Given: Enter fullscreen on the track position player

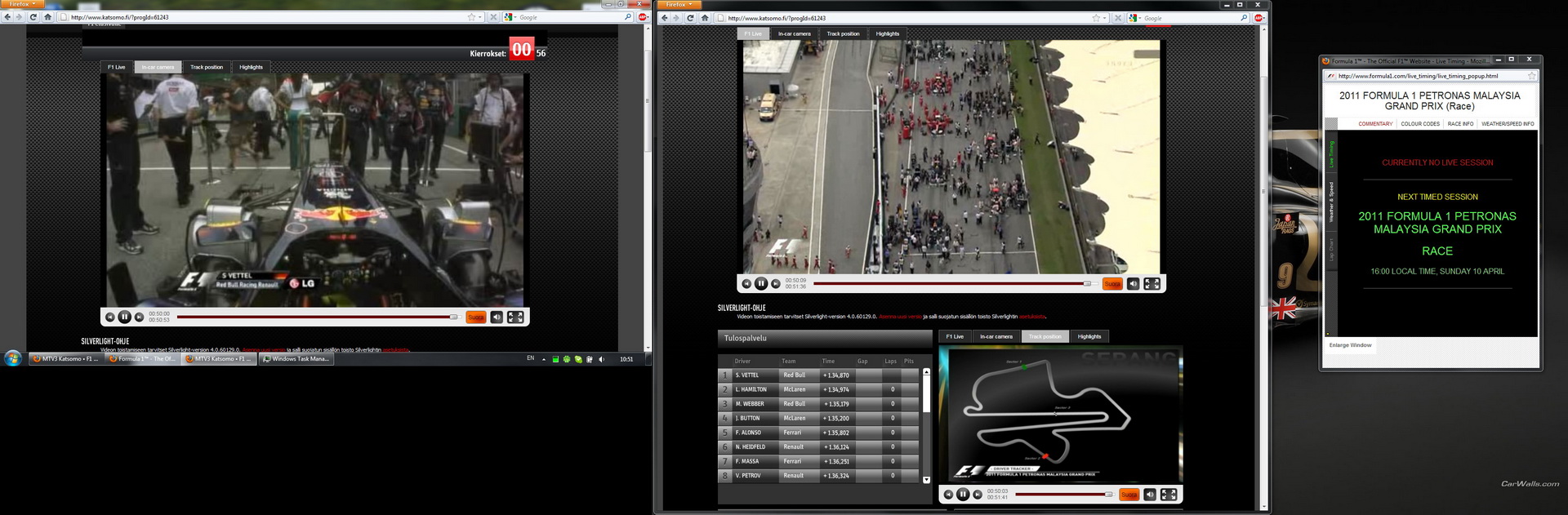Looking at the screenshot, I should click(1169, 494).
